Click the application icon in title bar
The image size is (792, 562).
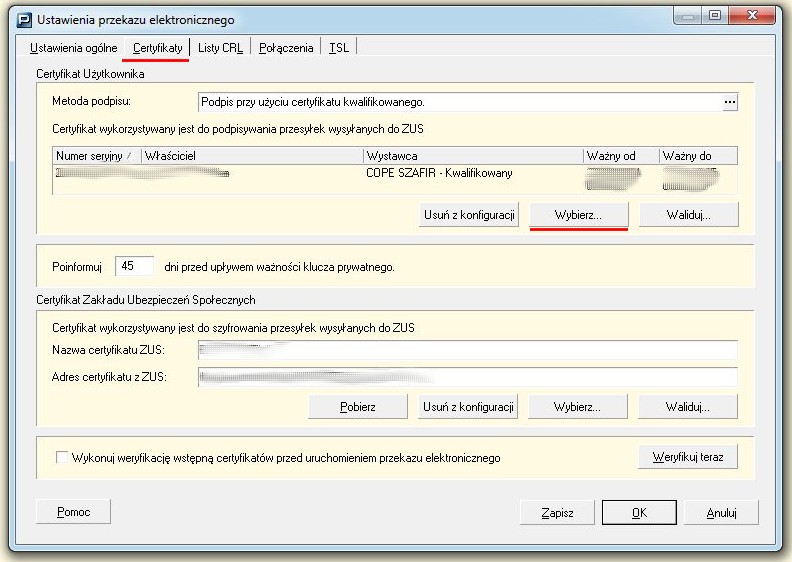(x=24, y=20)
